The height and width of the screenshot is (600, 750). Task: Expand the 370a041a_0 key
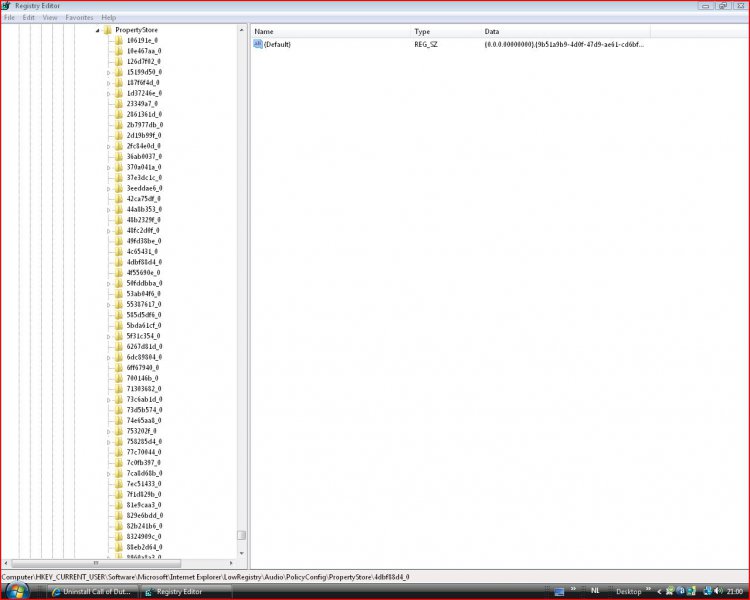coord(109,167)
